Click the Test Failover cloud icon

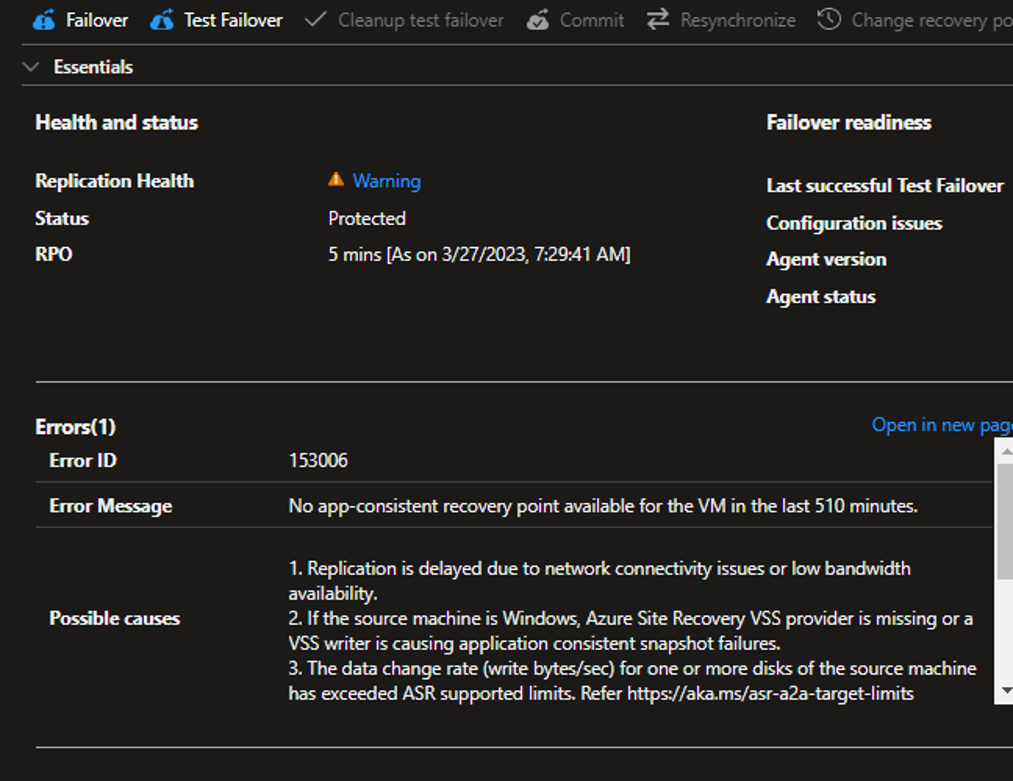click(x=162, y=21)
